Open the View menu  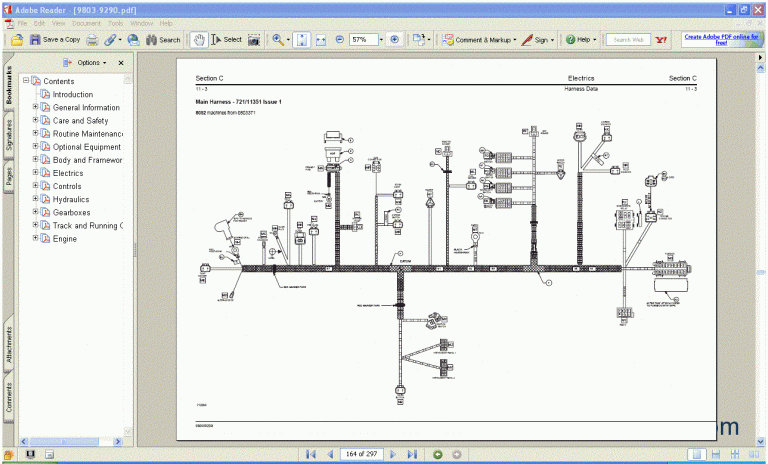coord(58,23)
